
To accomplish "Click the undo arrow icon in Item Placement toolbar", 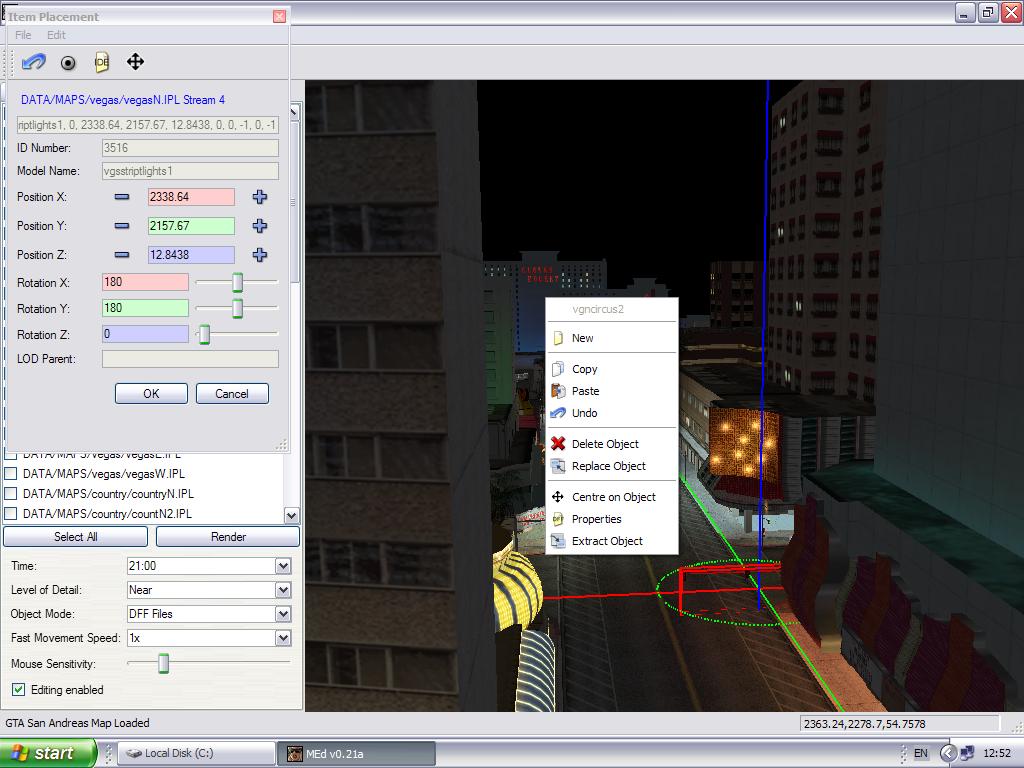I will [x=33, y=62].
